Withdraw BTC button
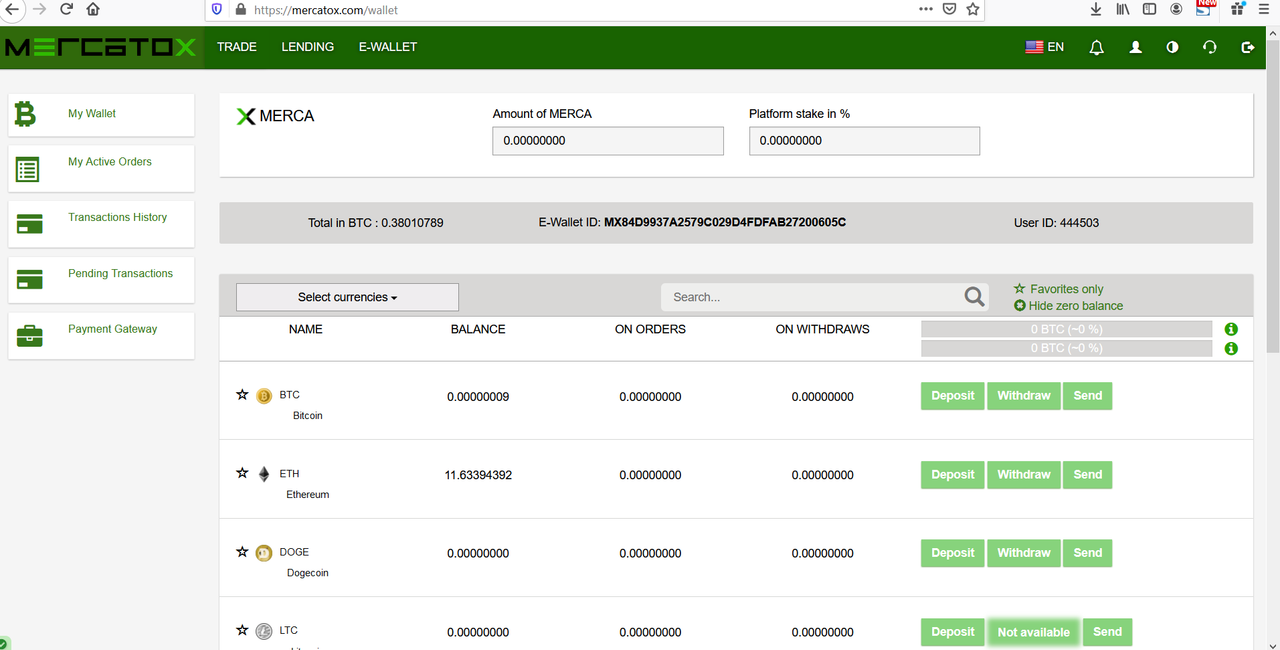 point(1024,396)
